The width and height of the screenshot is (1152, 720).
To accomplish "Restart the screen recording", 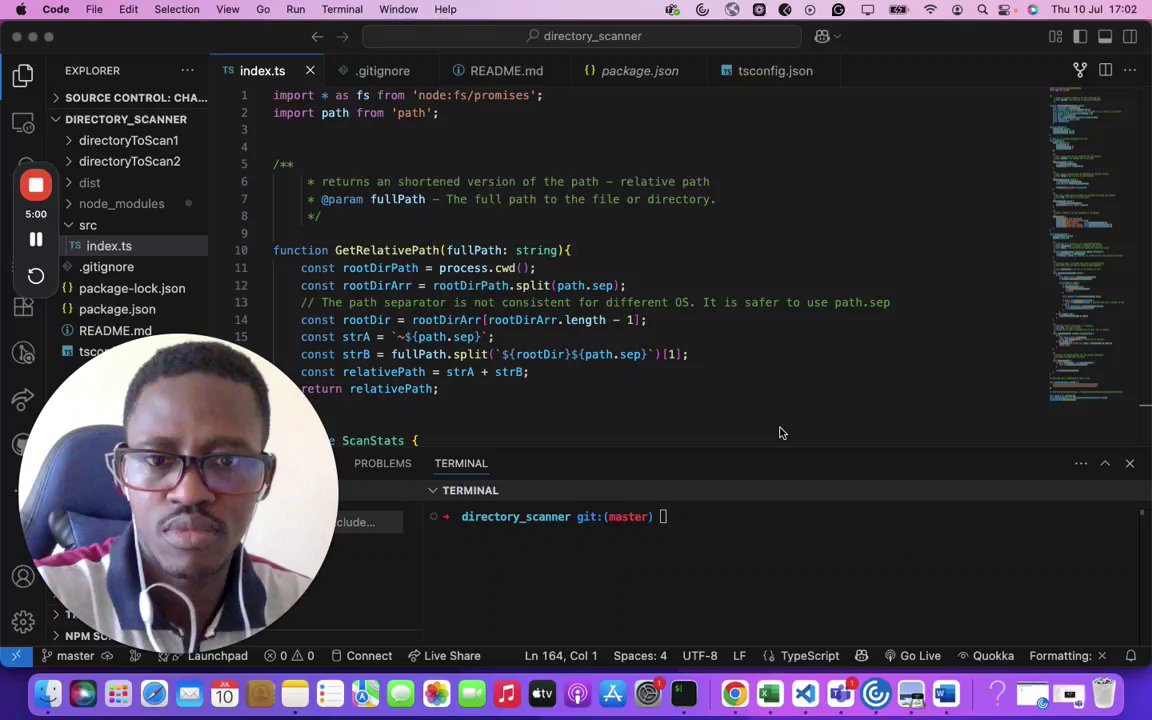I will pos(35,276).
